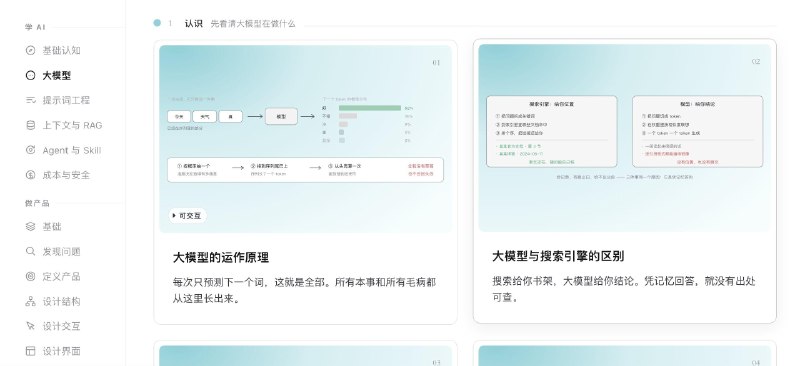800x366 pixels.
Task: Navigate to 设计结构
Action: coord(61,301)
